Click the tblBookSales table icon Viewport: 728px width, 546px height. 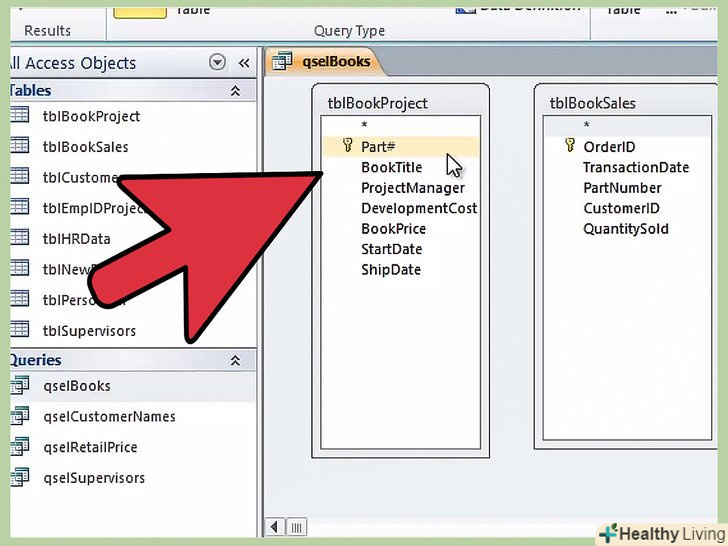pyautogui.click(x=20, y=145)
